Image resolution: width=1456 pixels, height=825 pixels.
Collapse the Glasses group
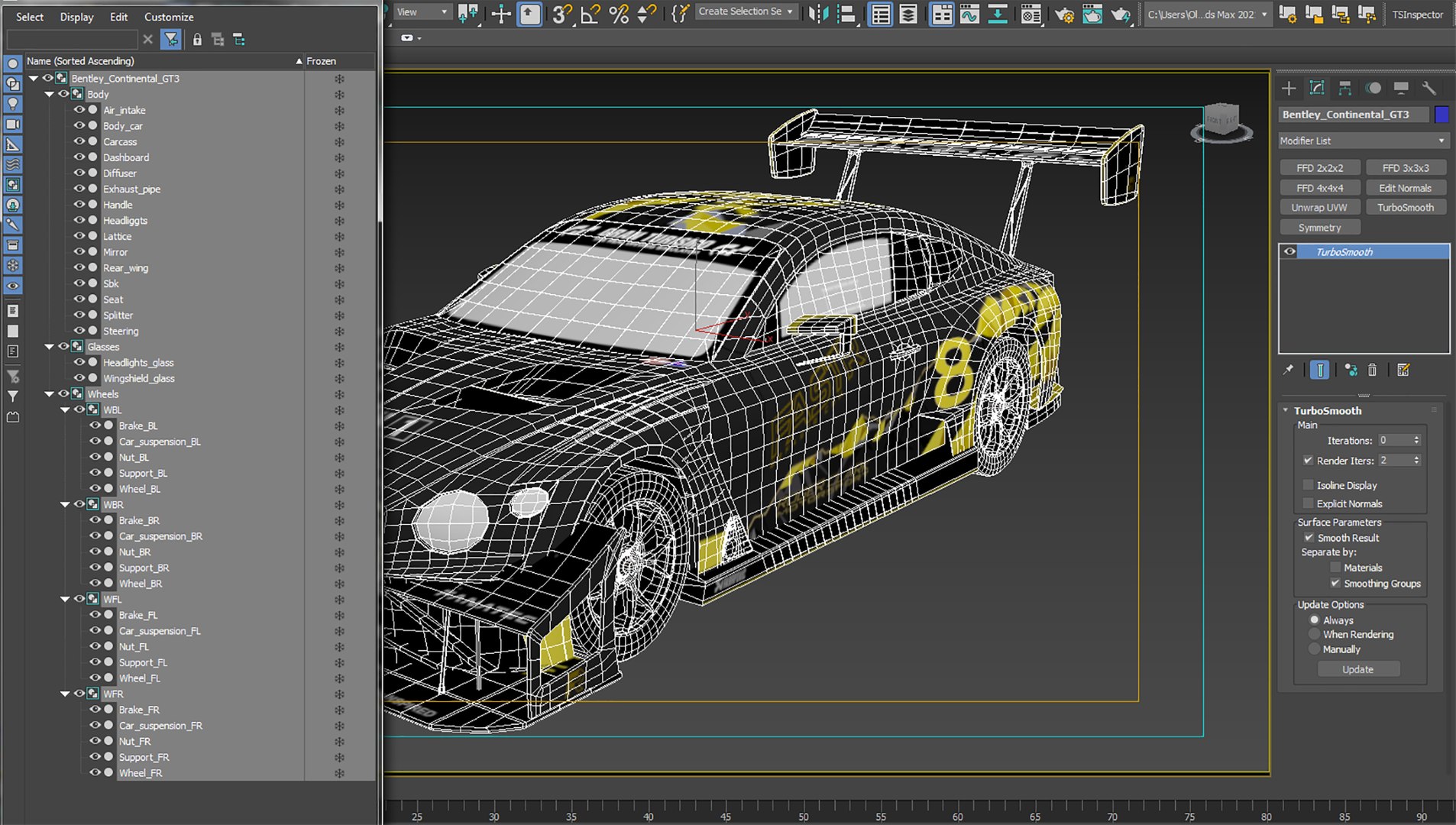click(x=50, y=347)
